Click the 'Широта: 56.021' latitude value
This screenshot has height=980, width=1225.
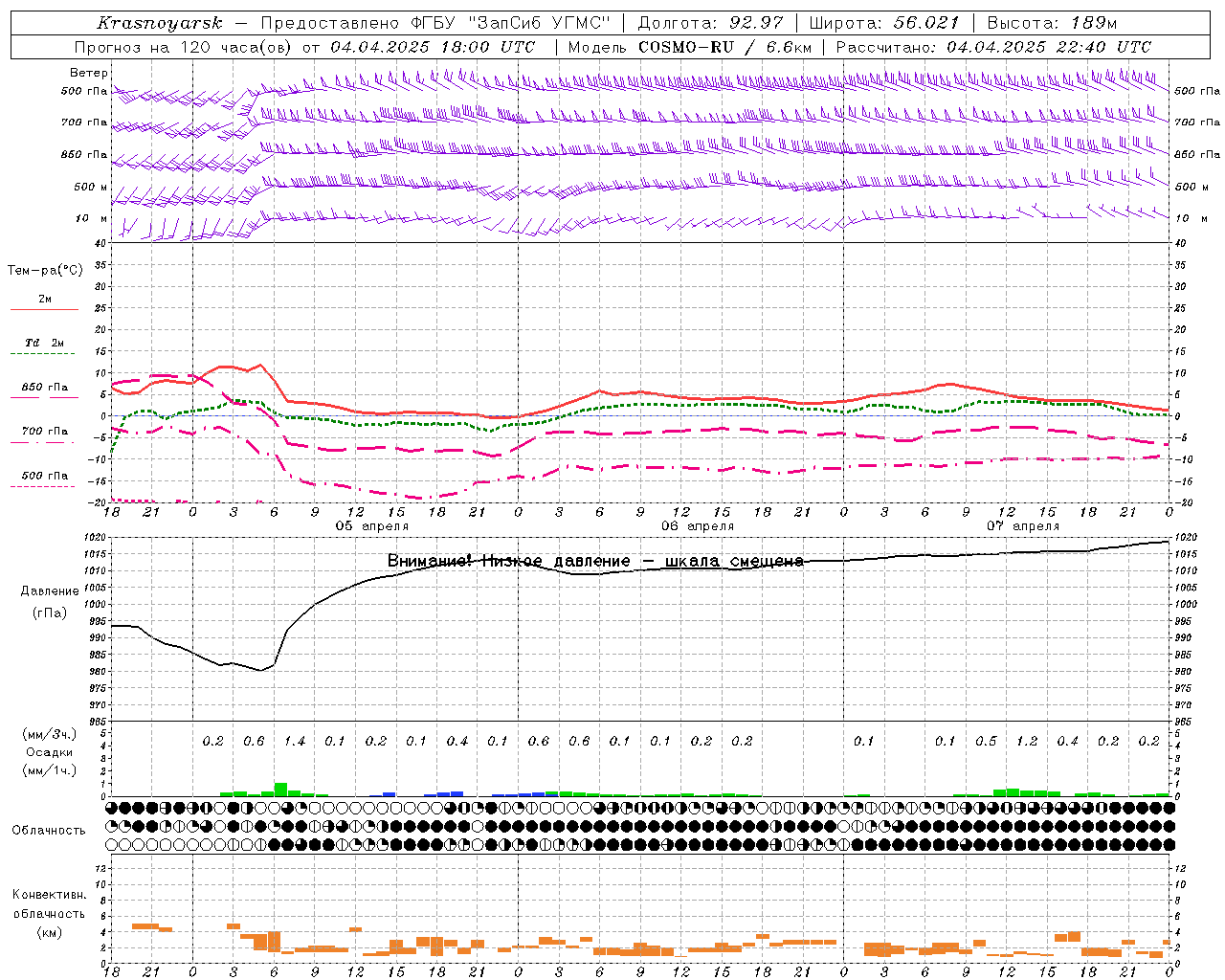pyautogui.click(x=883, y=23)
